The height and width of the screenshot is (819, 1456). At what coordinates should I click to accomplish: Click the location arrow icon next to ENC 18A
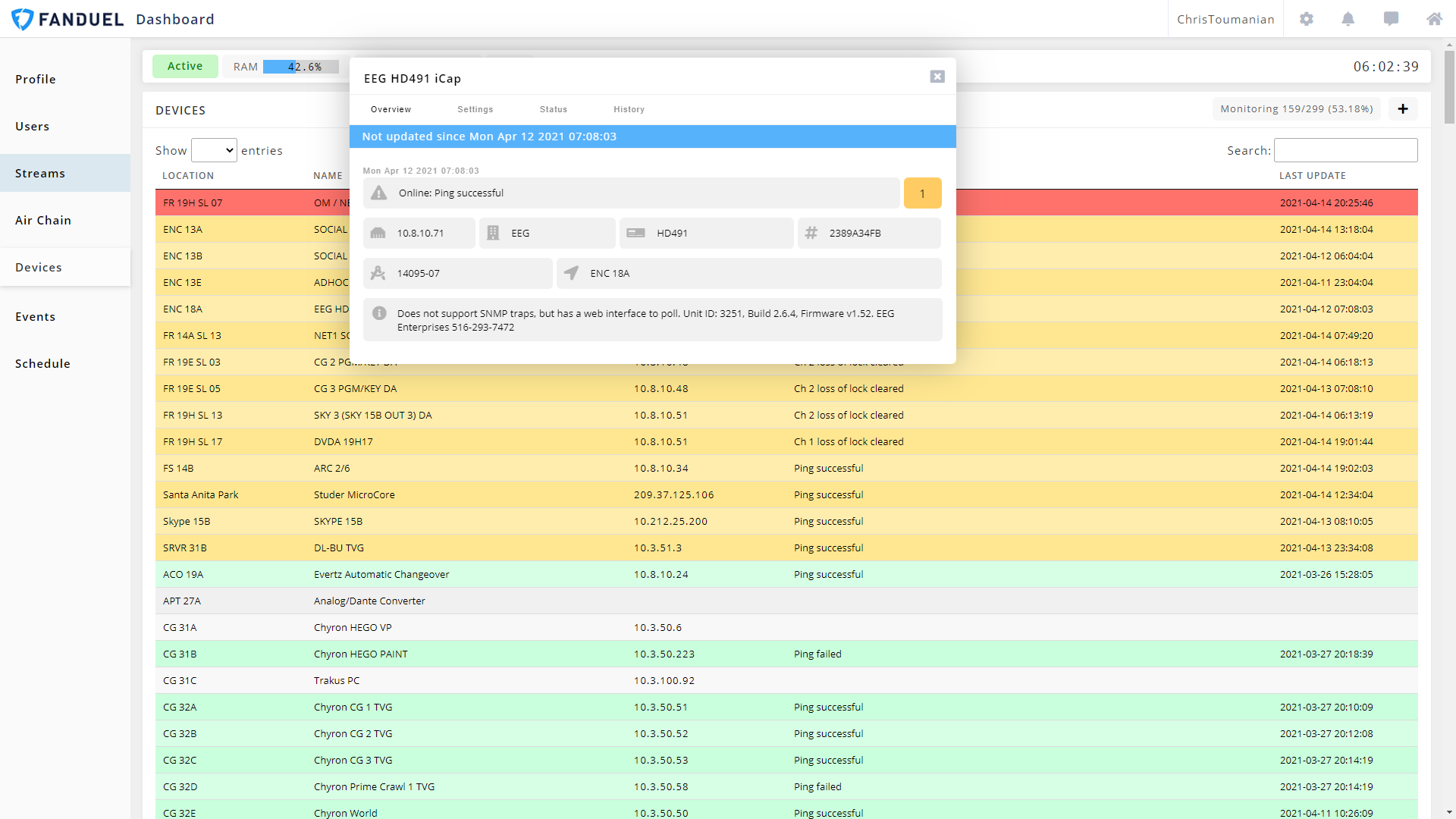click(x=572, y=273)
